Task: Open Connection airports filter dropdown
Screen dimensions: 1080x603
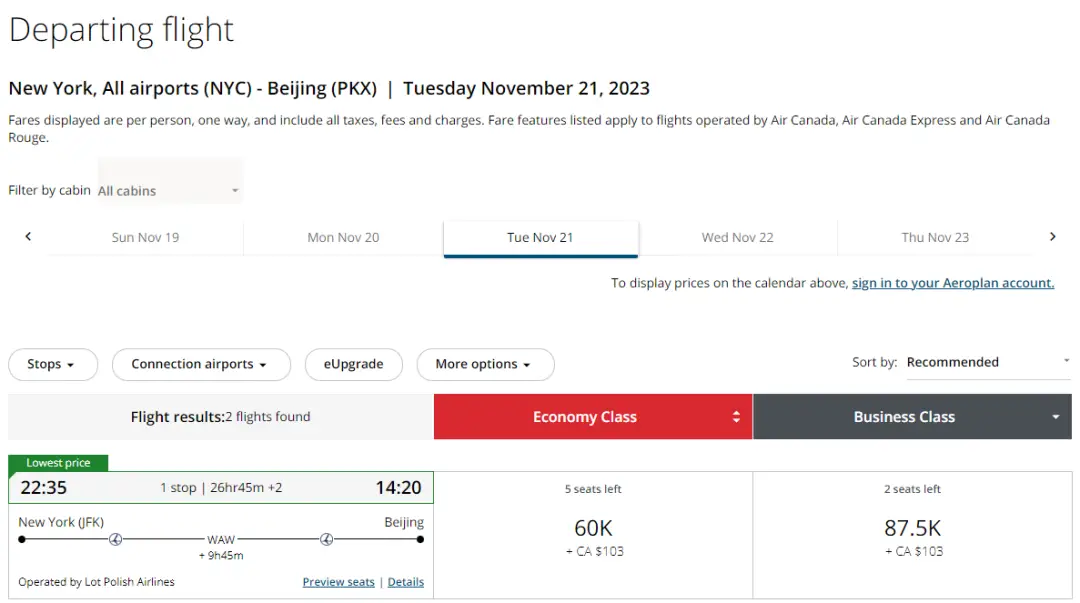Action: click(x=200, y=364)
